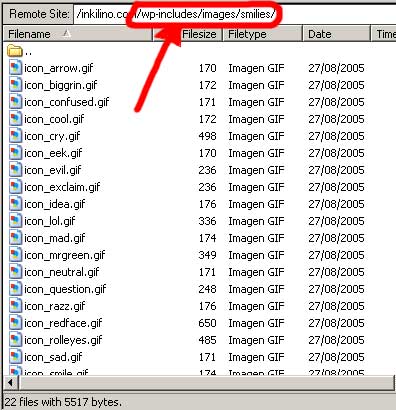Click the file name icon_cry.gif

[52, 136]
